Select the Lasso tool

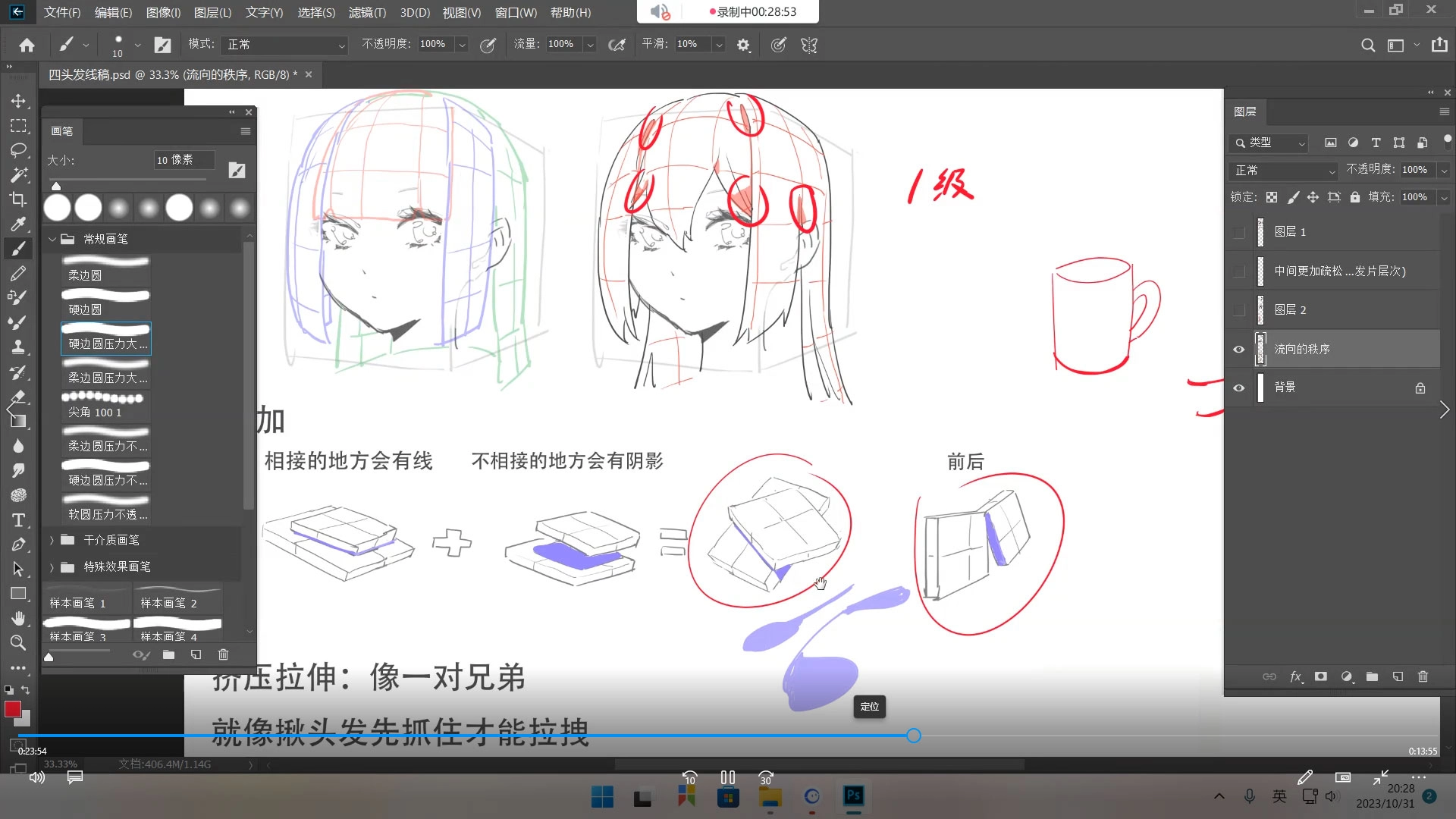18,150
